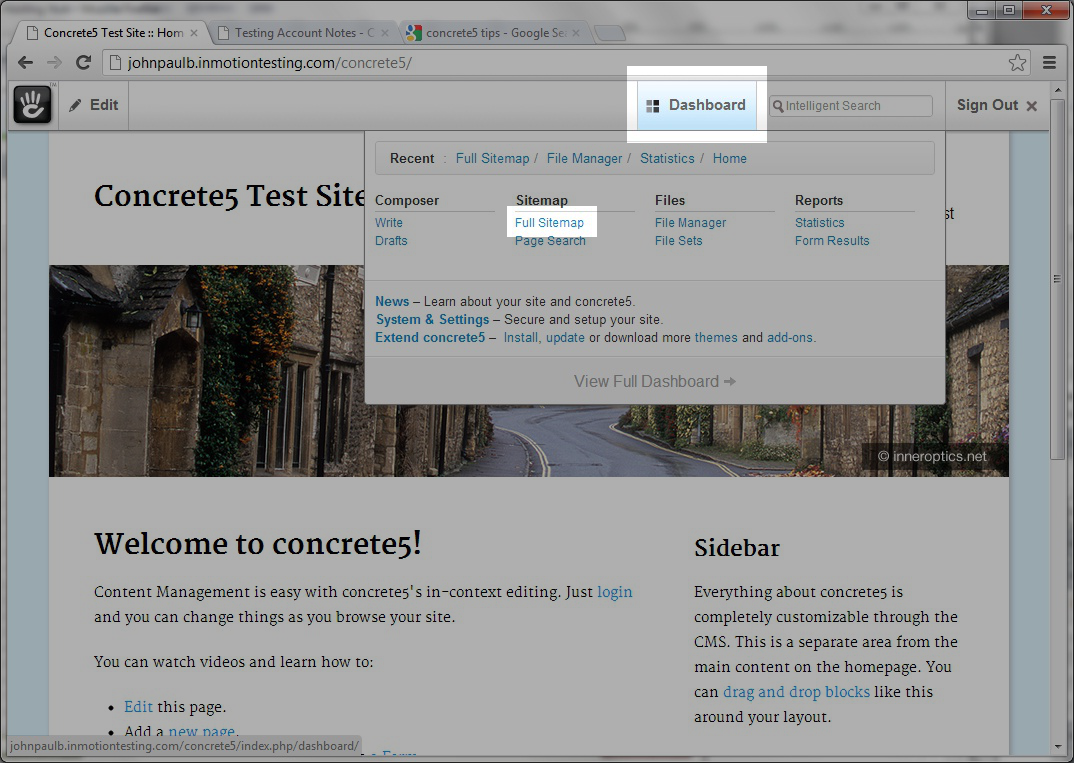This screenshot has width=1074, height=763.
Task: Click the browser address bar
Action: (x=550, y=63)
